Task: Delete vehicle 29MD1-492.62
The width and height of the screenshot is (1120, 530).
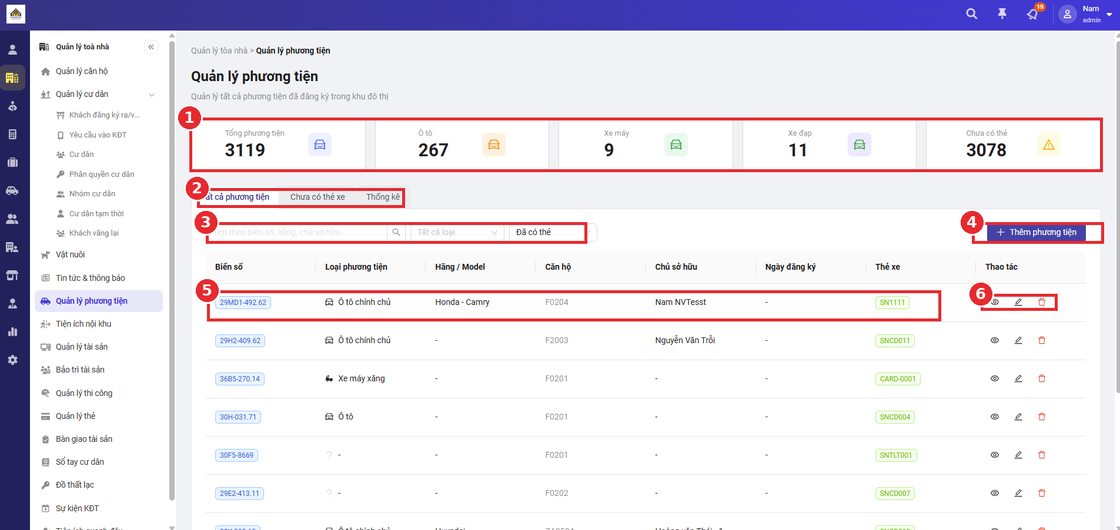Action: point(1041,302)
